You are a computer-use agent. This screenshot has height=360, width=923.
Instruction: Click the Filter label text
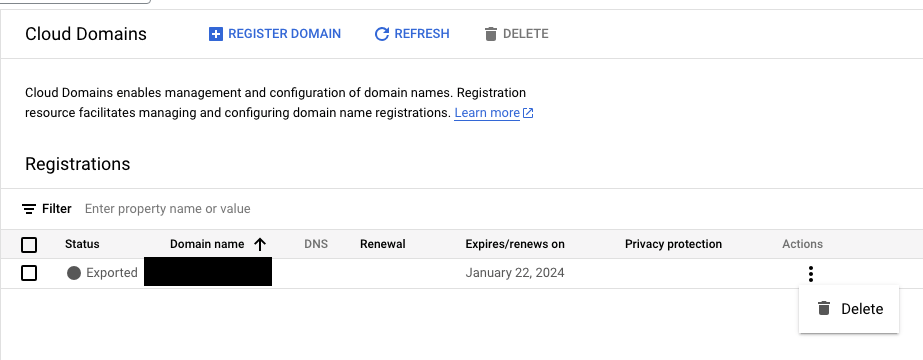pyautogui.click(x=57, y=209)
